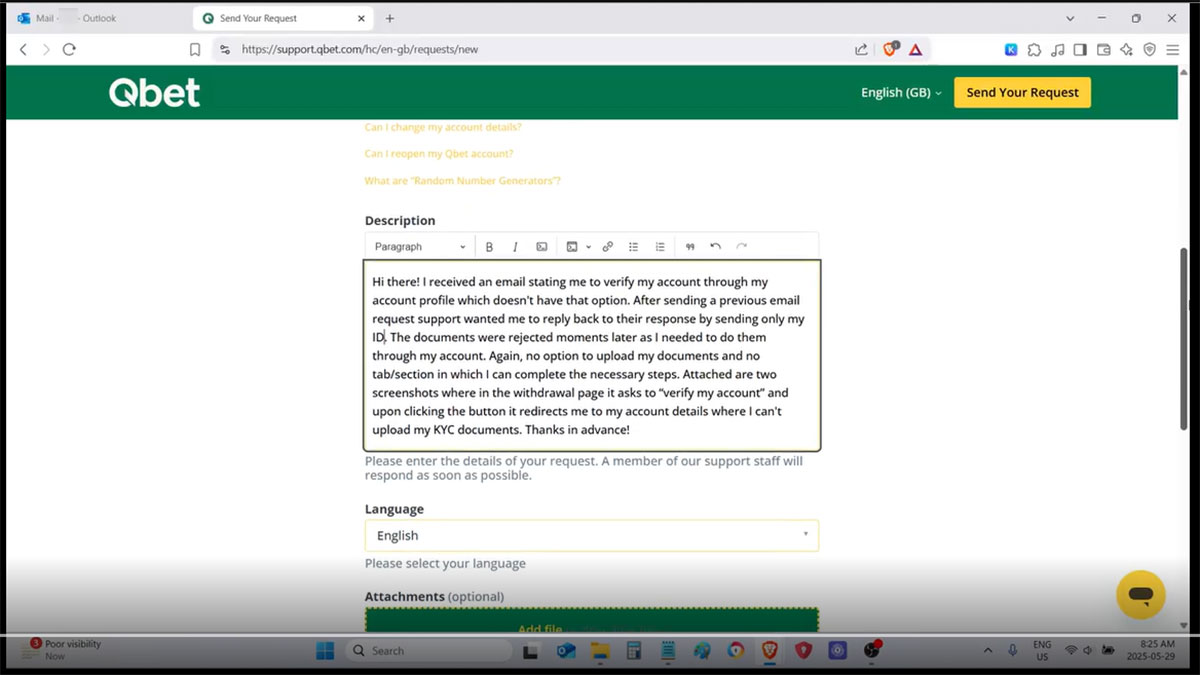
Task: Open the Brave Wallet icon
Action: 1104,49
